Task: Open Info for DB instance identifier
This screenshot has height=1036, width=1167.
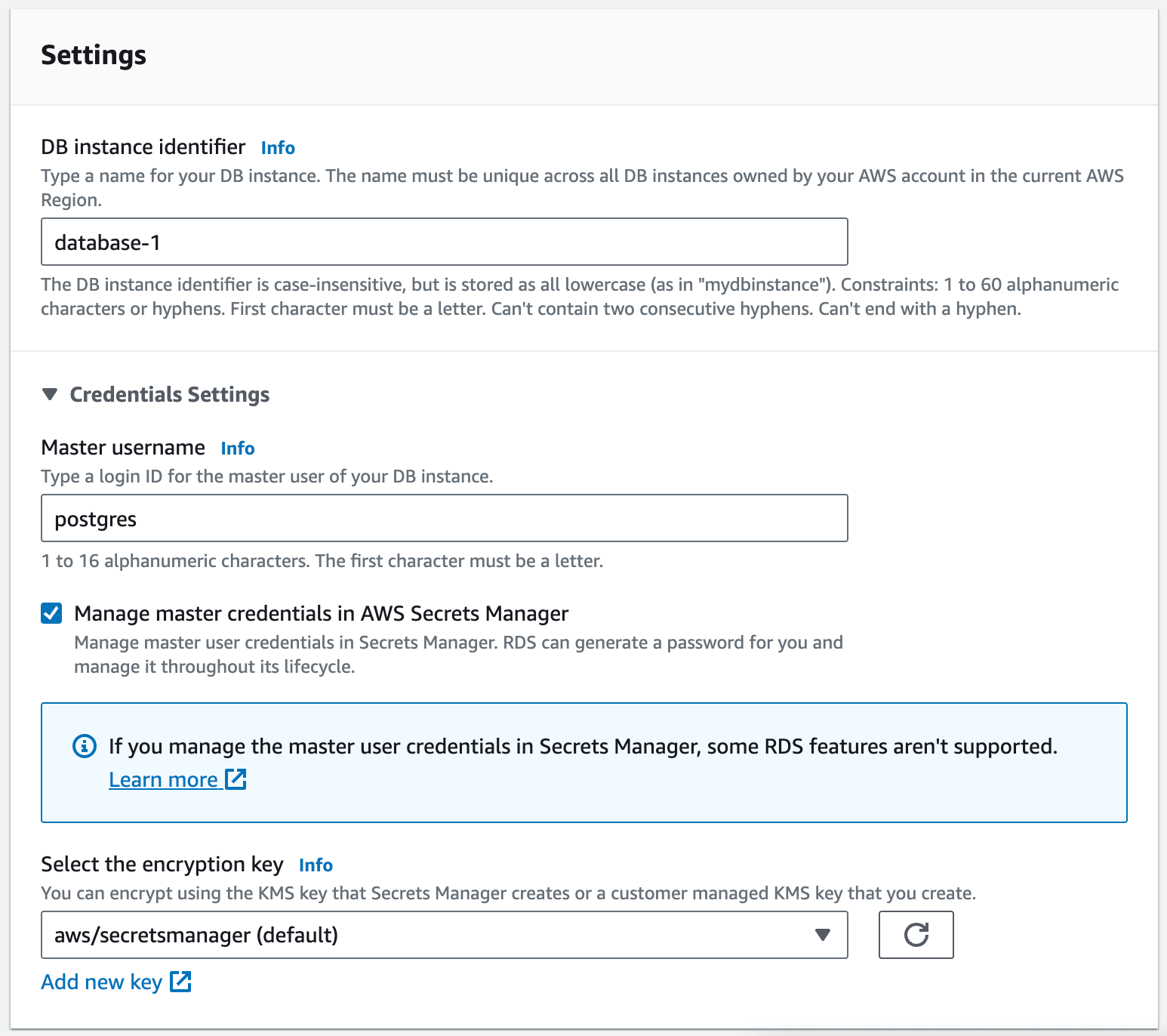Action: point(278,148)
